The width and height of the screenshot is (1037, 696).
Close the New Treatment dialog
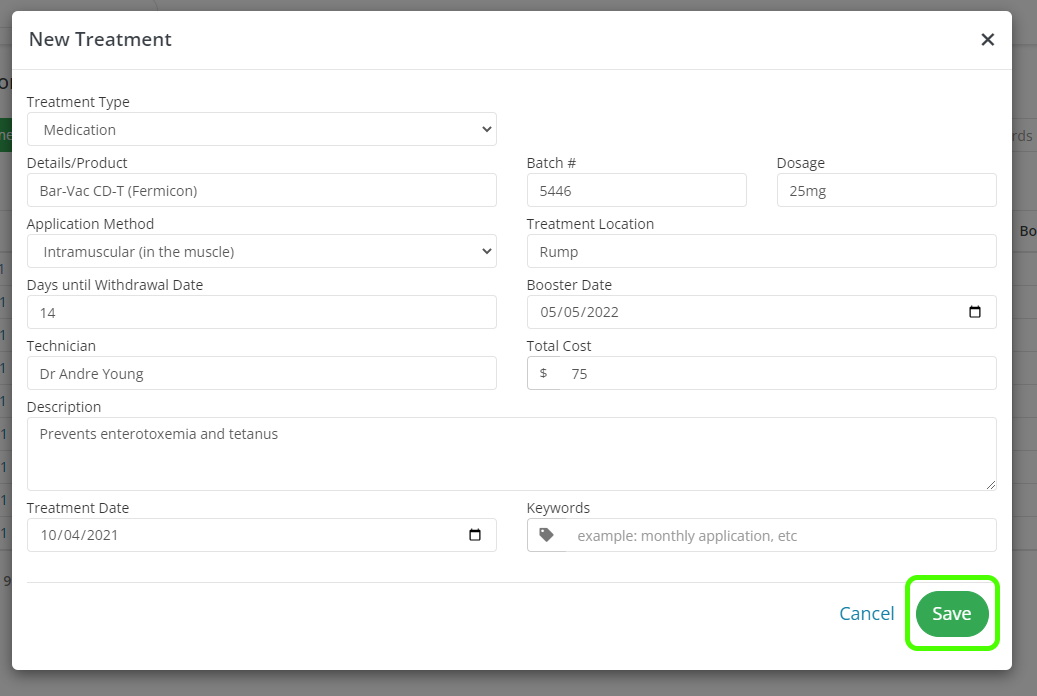coord(987,40)
